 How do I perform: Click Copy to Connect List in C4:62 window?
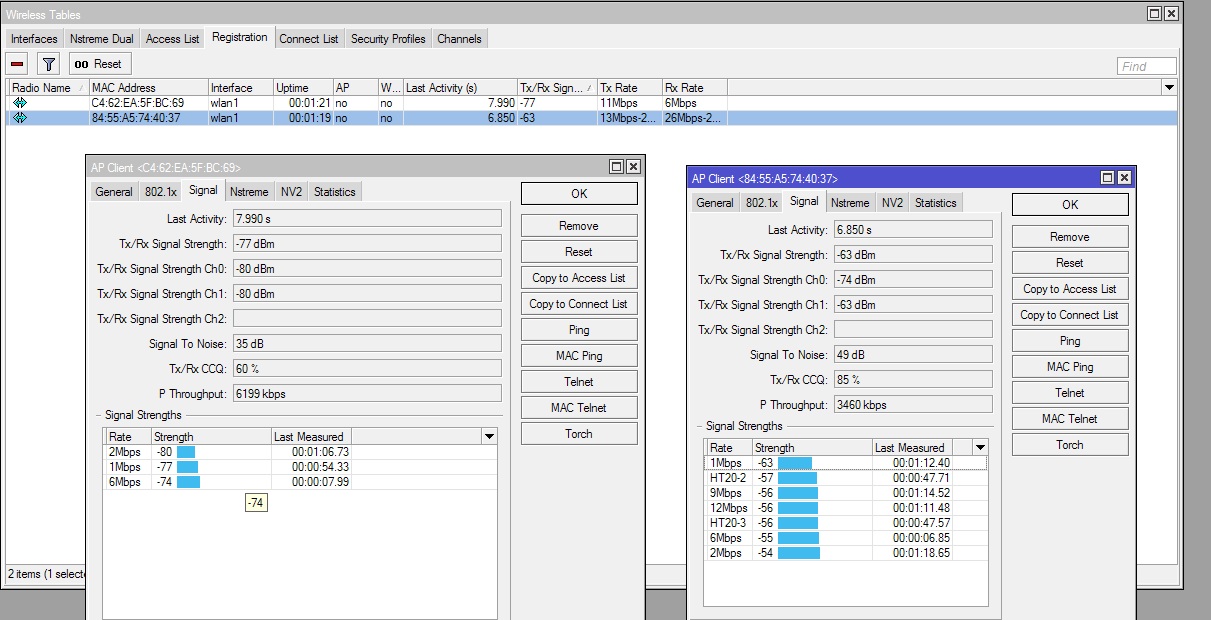click(x=579, y=304)
